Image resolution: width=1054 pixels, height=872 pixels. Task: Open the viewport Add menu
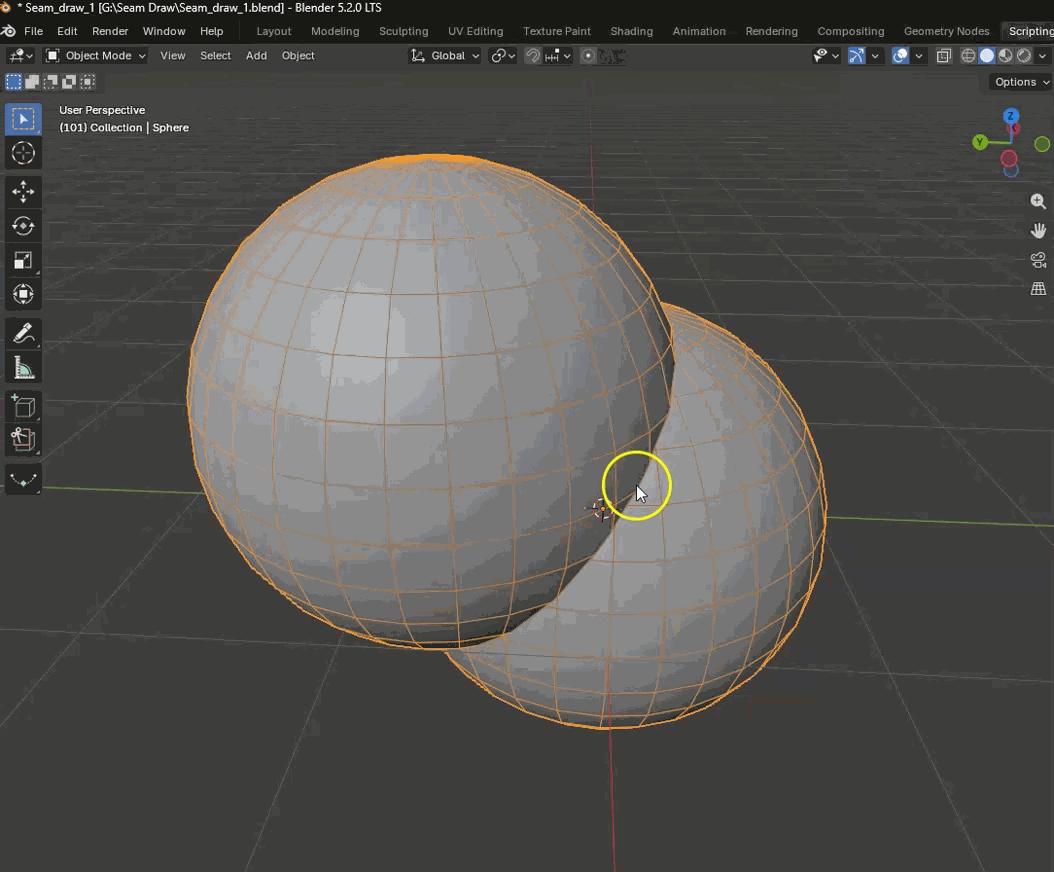click(x=256, y=56)
